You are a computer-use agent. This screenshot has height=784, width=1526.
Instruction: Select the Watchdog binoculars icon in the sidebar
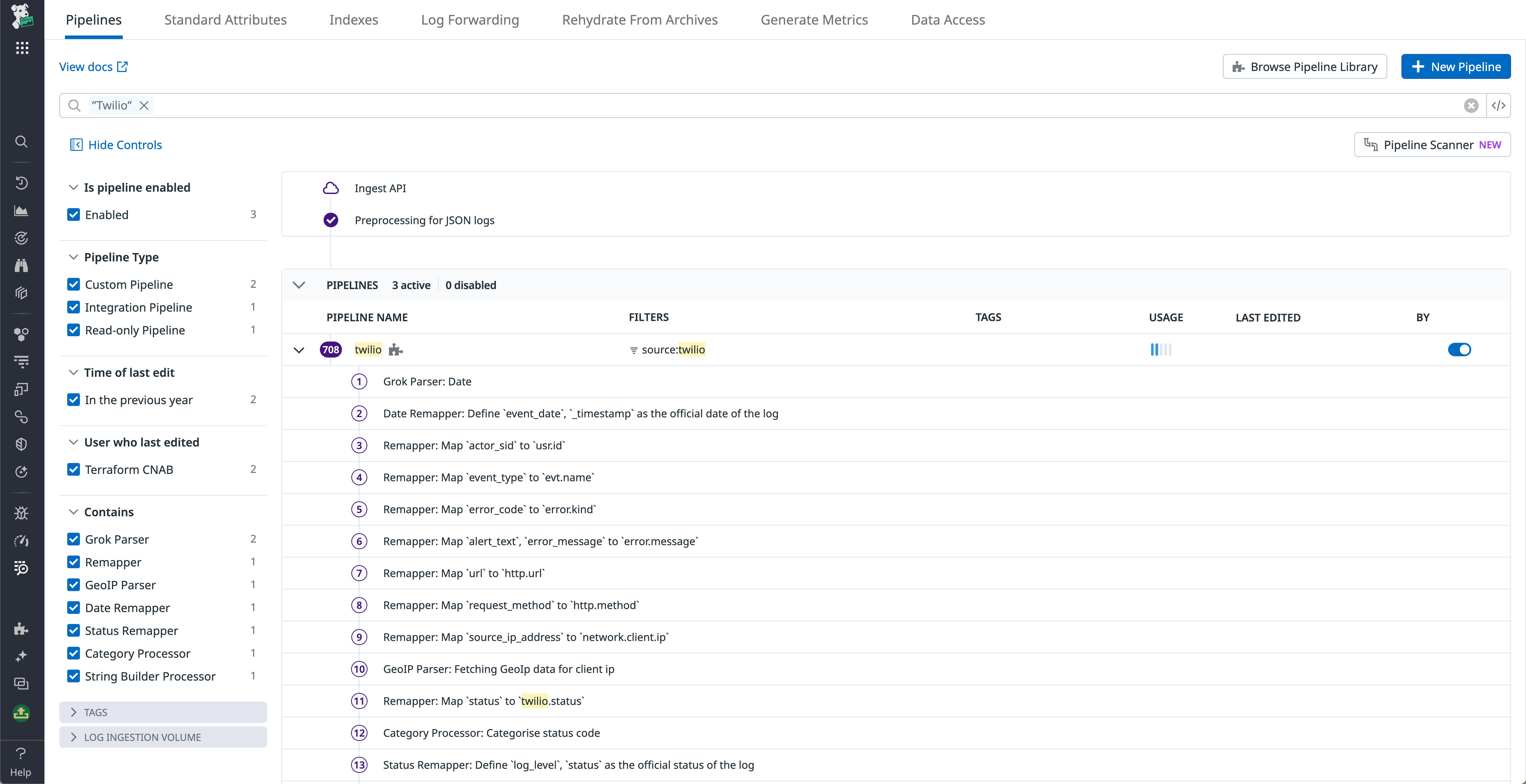(x=21, y=265)
